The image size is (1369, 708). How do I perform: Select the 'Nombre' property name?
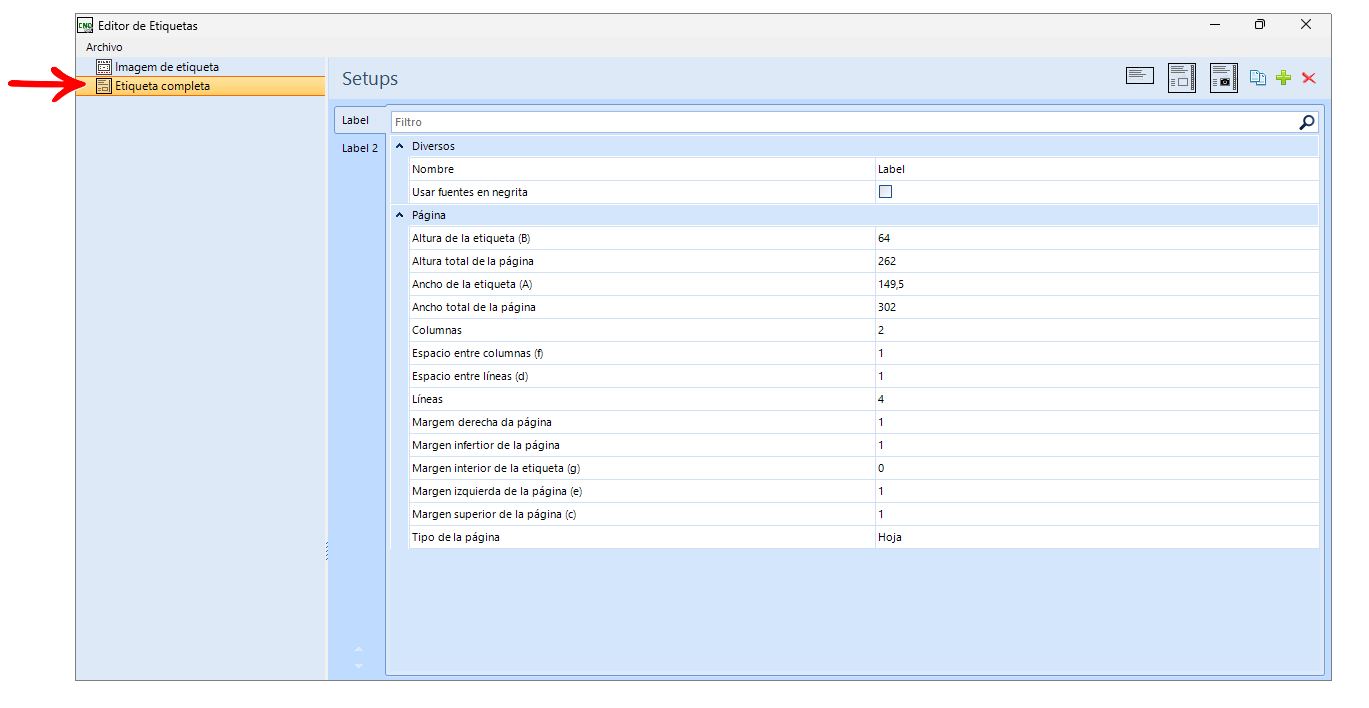coord(433,169)
